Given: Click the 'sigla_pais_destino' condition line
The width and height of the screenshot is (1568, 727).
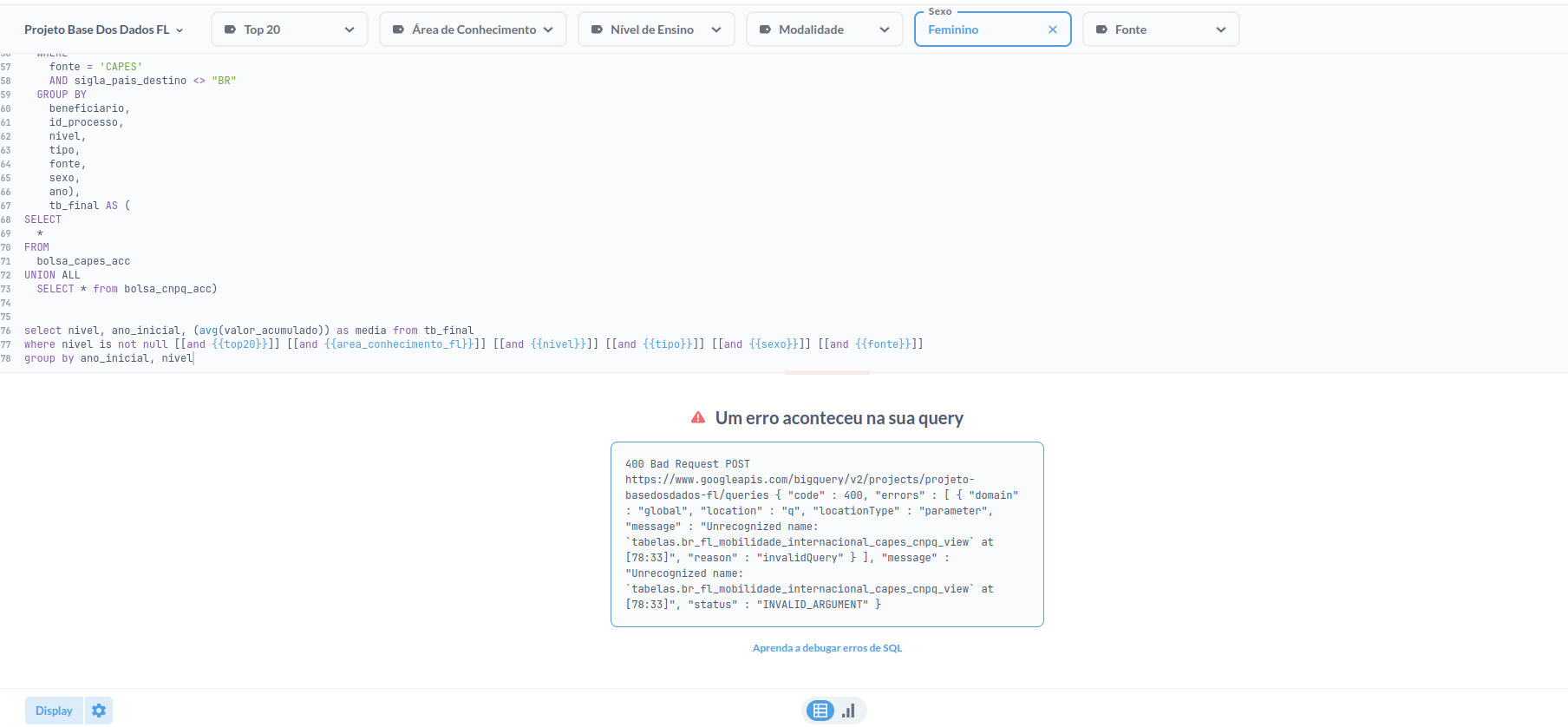Looking at the screenshot, I should tap(142, 81).
